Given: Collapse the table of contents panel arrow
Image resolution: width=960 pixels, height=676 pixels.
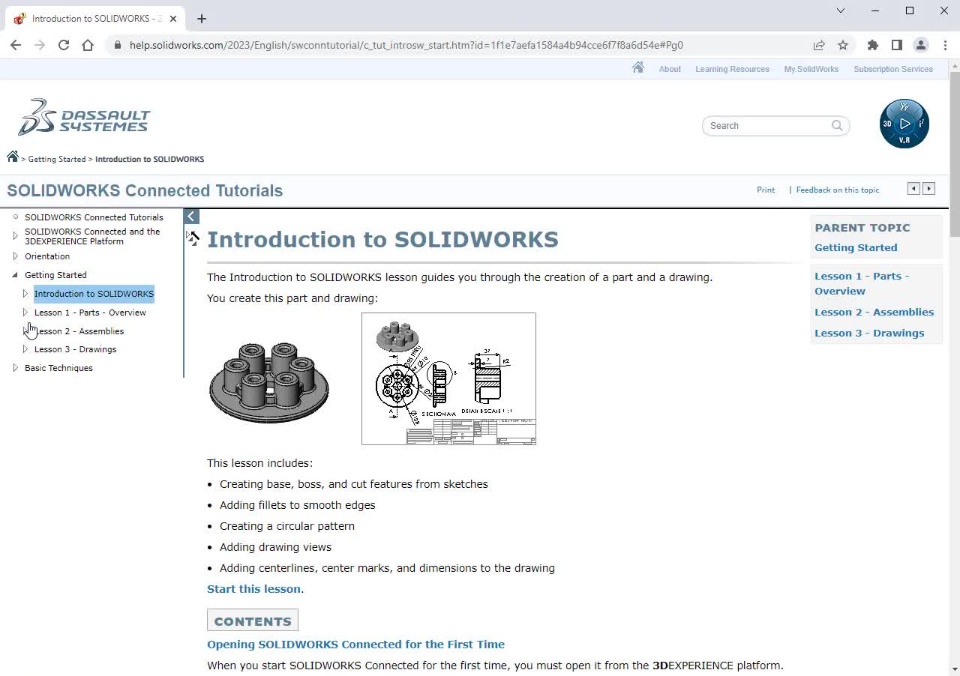Looking at the screenshot, I should click(191, 216).
